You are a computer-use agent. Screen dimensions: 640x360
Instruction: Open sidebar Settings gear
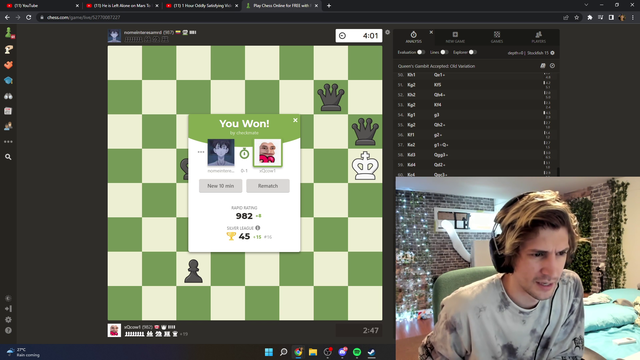(8, 320)
